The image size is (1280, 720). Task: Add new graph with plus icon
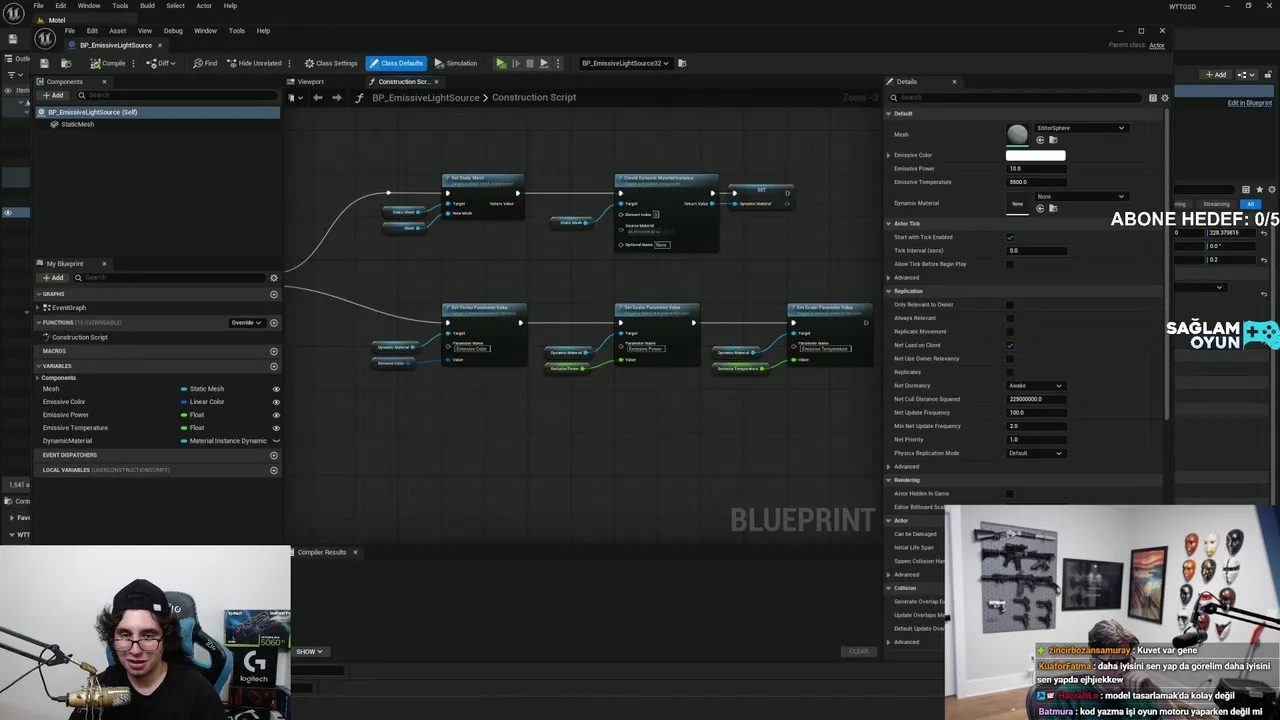pyautogui.click(x=274, y=294)
